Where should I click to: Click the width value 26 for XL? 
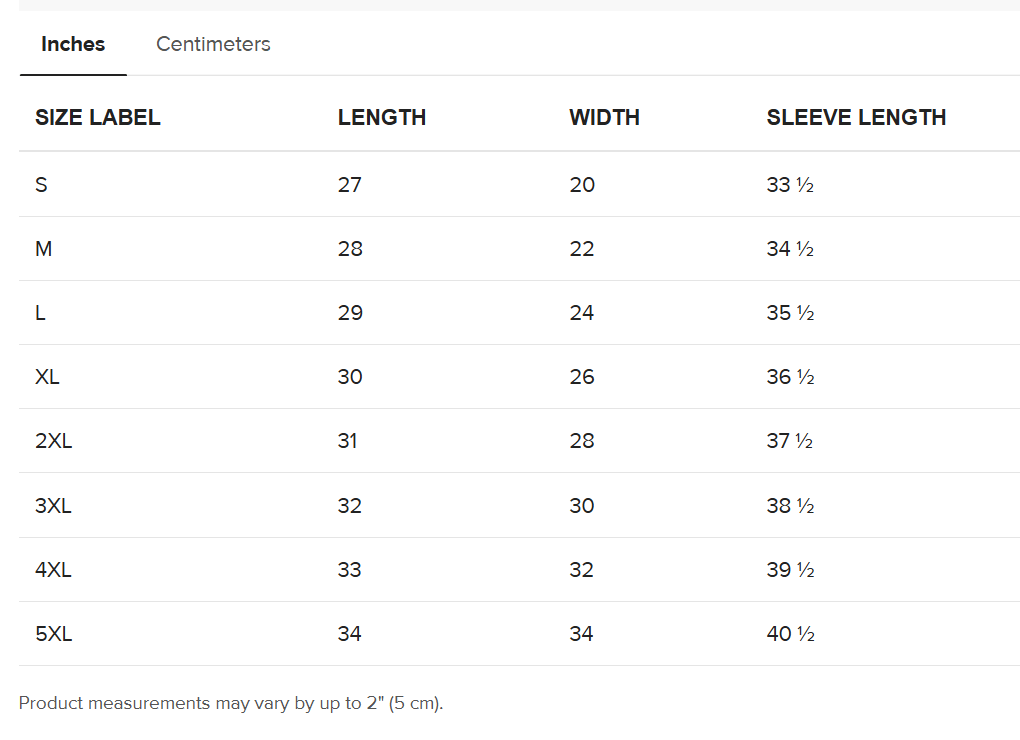(x=582, y=377)
